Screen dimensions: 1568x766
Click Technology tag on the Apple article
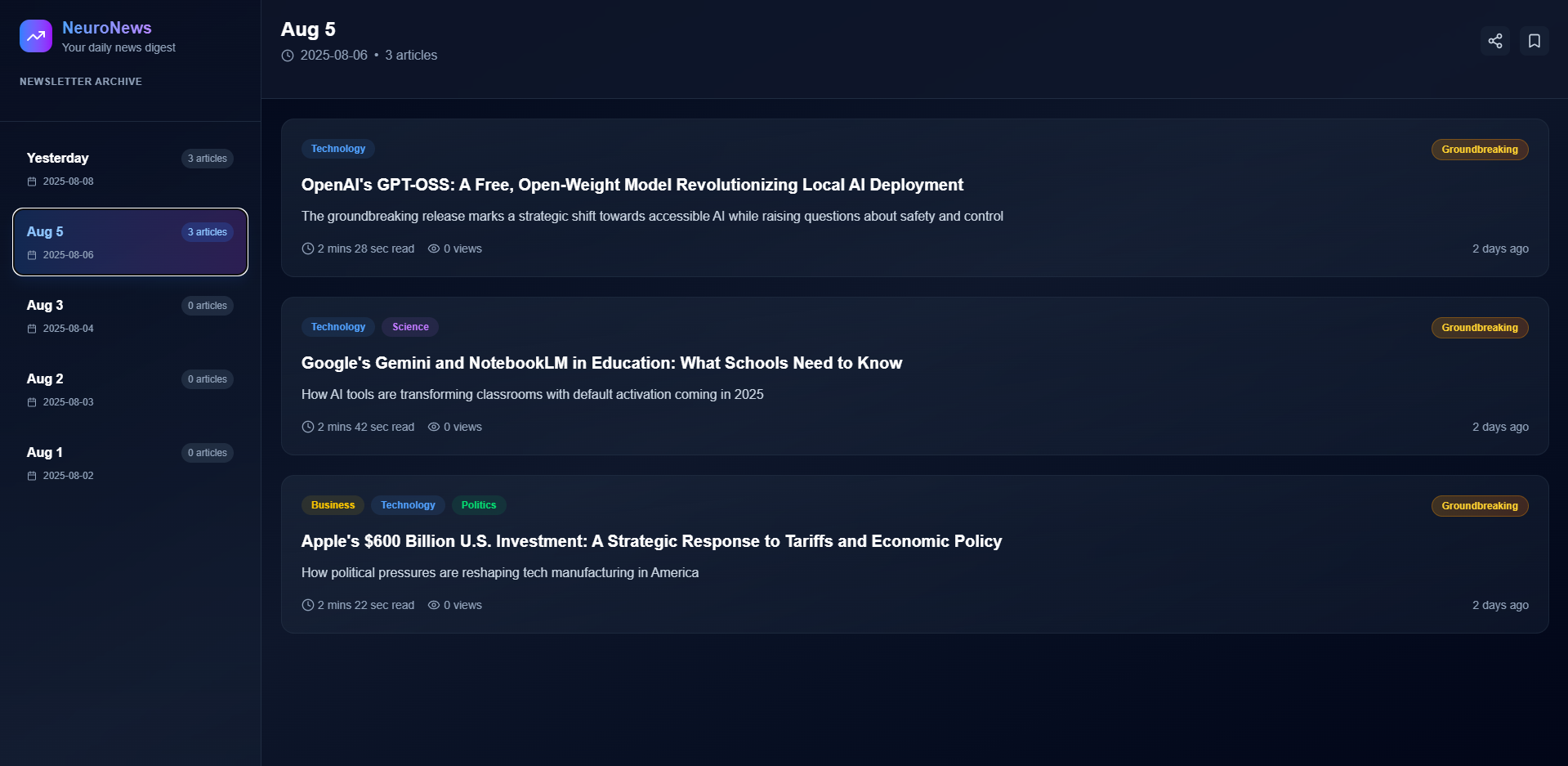(x=408, y=505)
